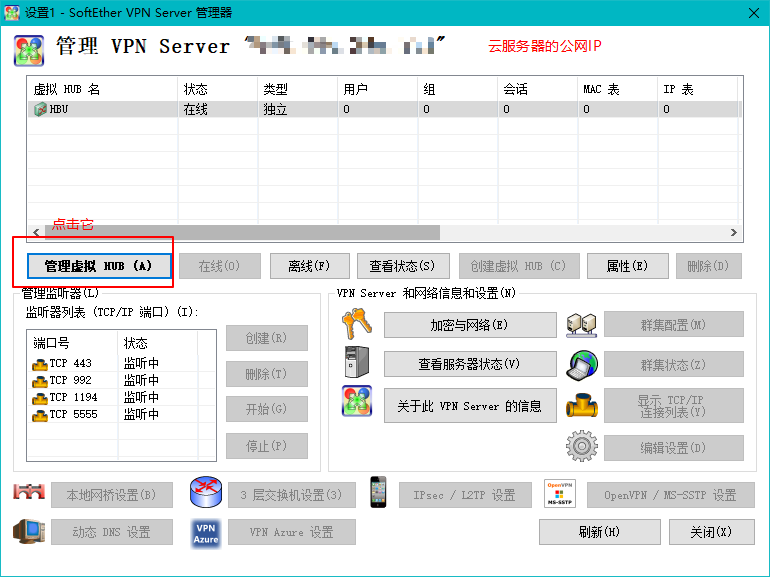The image size is (770, 577).
Task: Click the 会话 column header
Action: [x=538, y=89]
